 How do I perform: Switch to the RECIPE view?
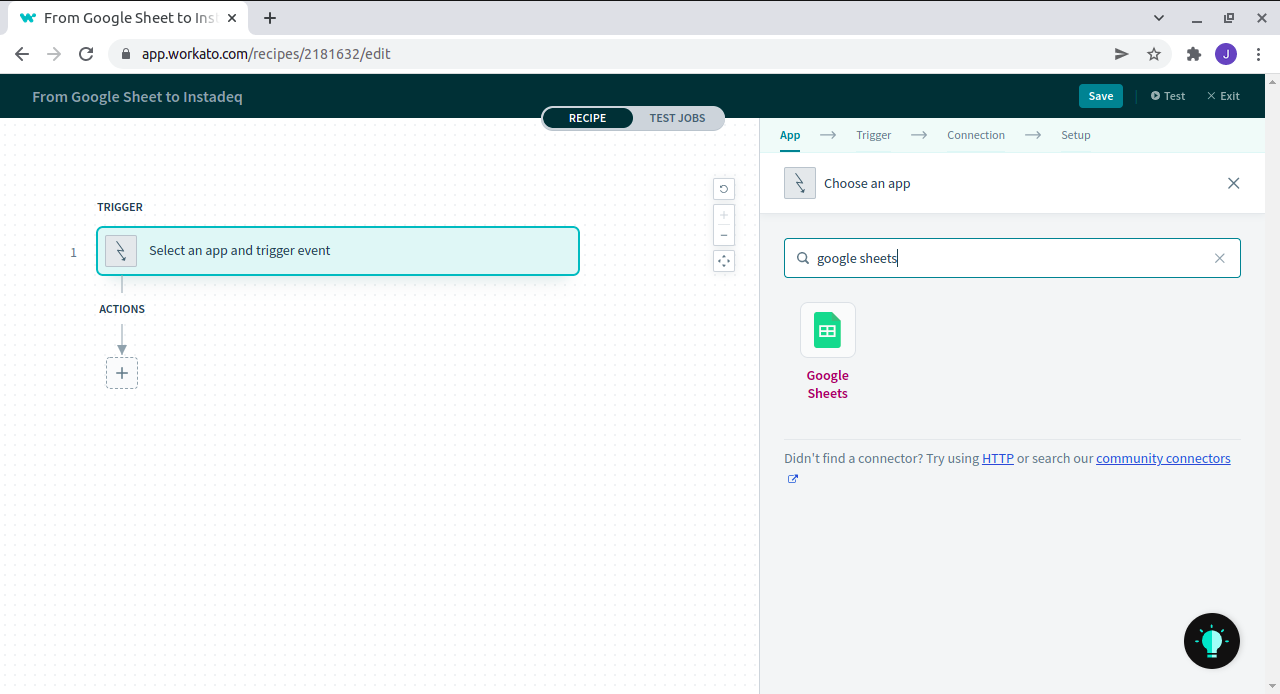coord(588,118)
